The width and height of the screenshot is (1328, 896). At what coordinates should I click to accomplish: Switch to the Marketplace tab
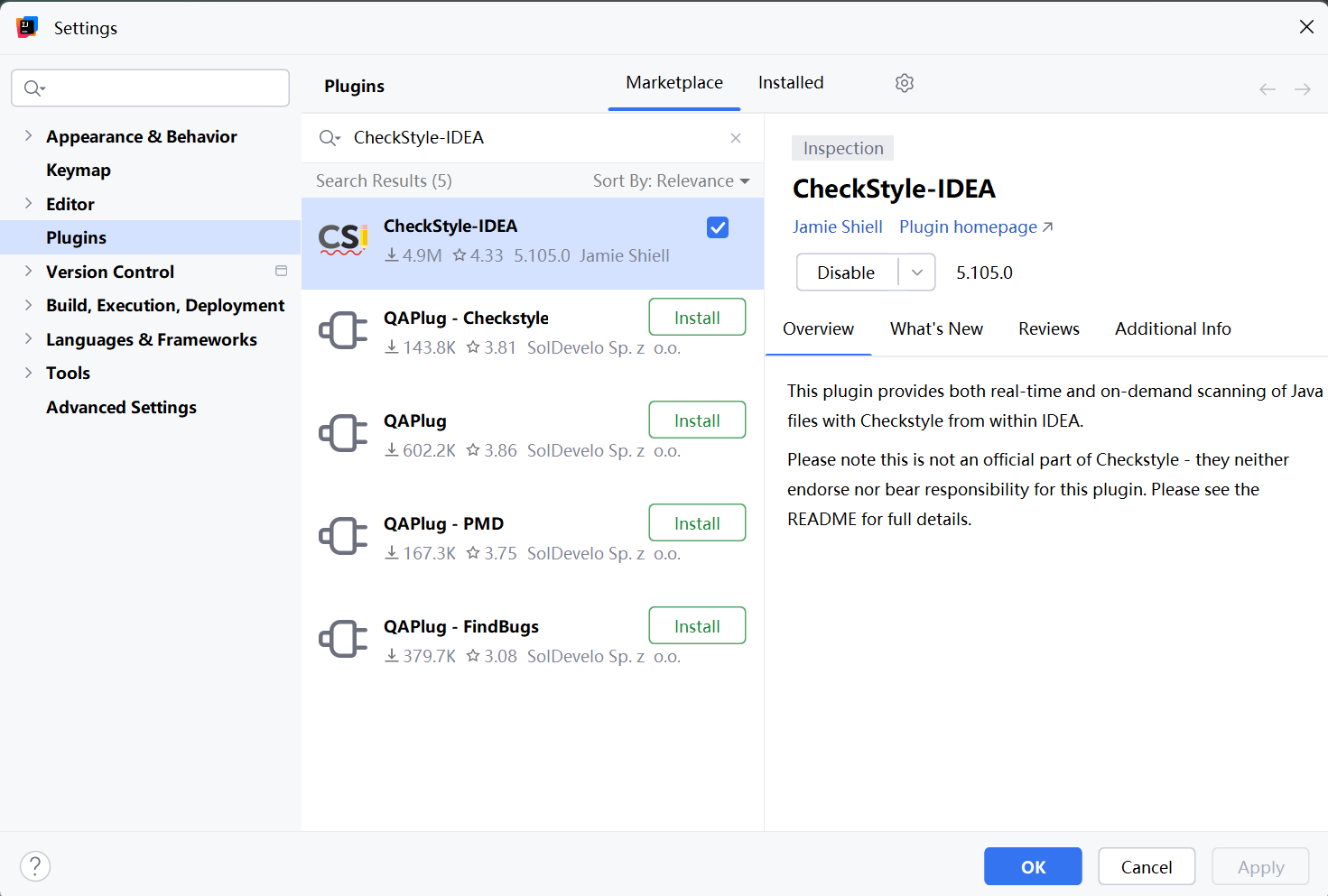674,83
